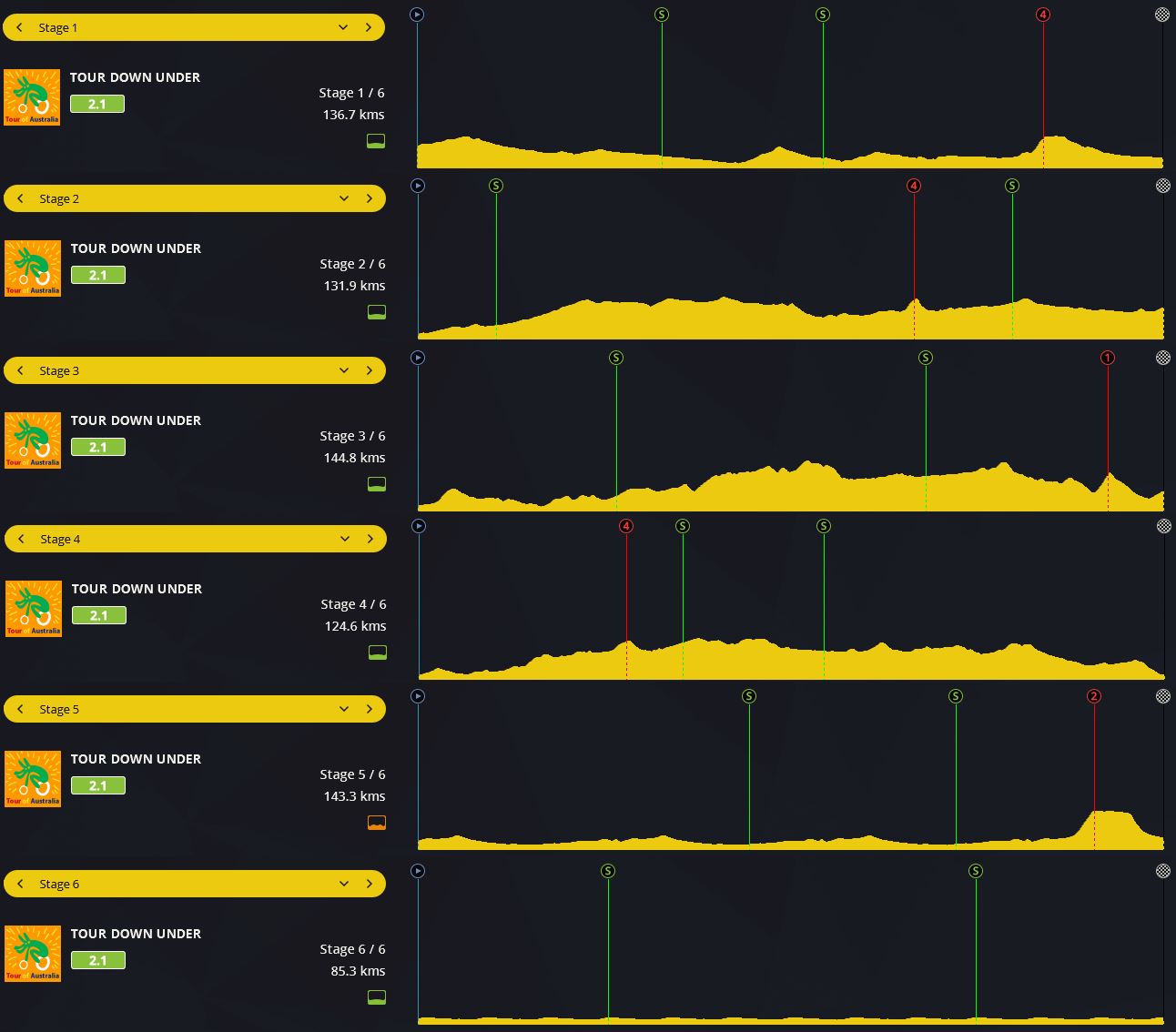This screenshot has height=1032, width=1176.
Task: Click the green terrain icon for Stage 4
Action: tap(378, 653)
